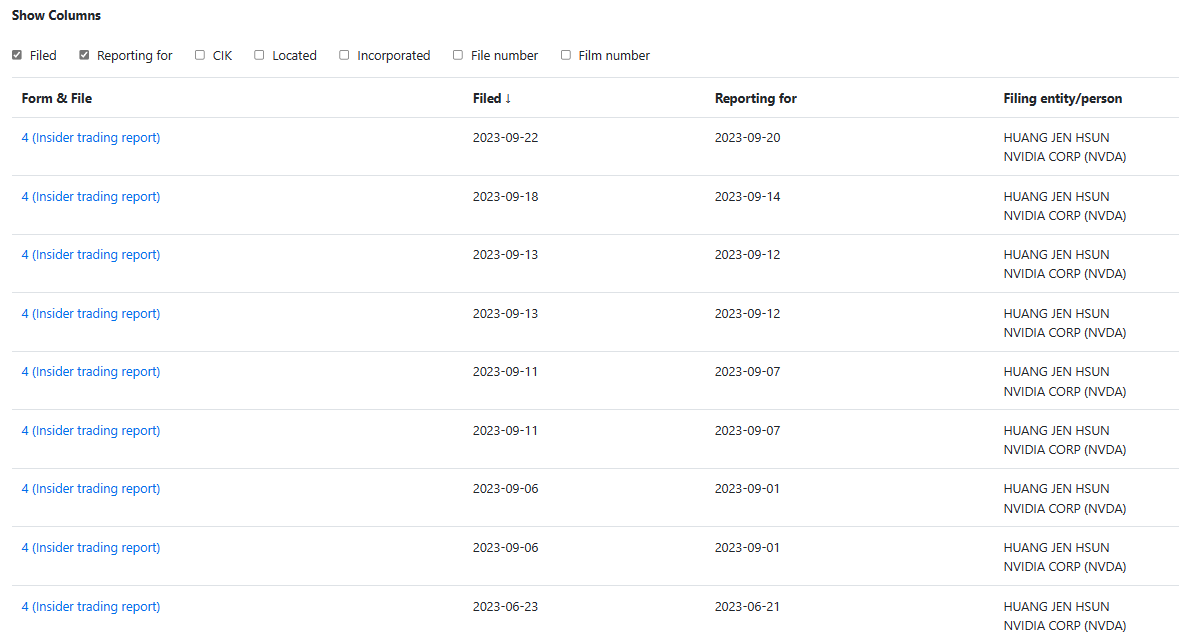Sort by the Form & File header
This screenshot has height=636, width=1179.
tap(56, 98)
